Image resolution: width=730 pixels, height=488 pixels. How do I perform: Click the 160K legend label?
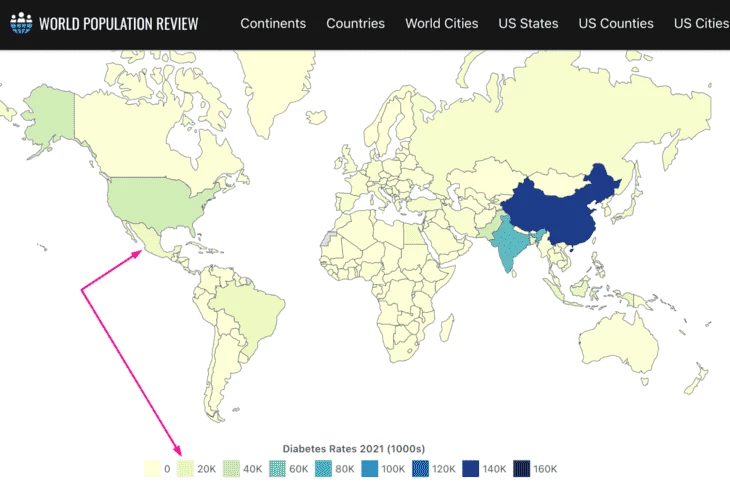pyautogui.click(x=545, y=469)
